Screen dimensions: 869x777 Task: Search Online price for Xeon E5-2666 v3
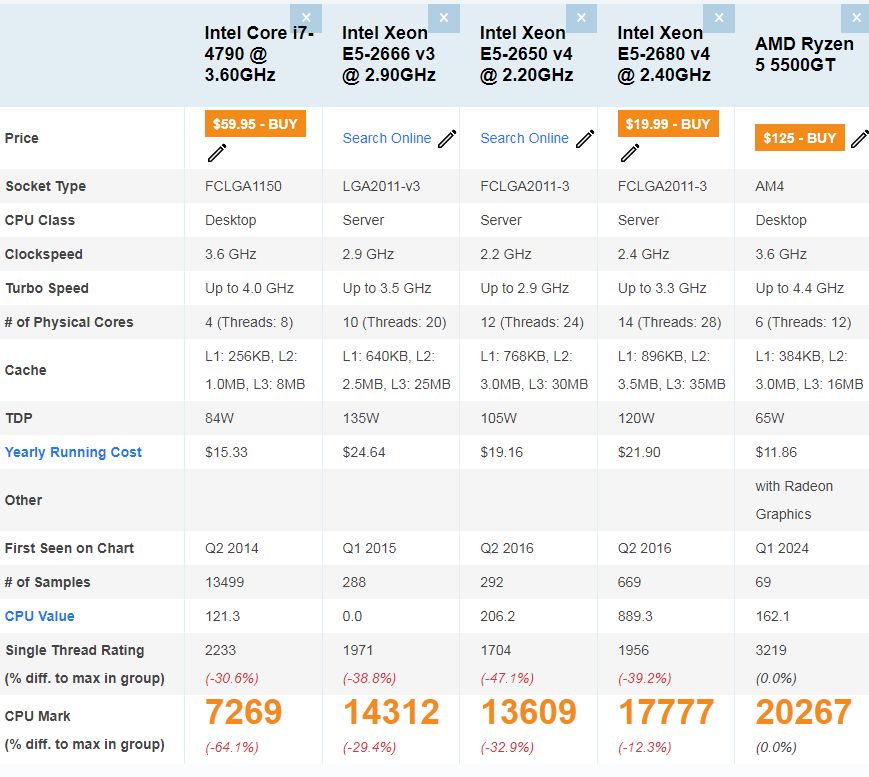pyautogui.click(x=387, y=138)
